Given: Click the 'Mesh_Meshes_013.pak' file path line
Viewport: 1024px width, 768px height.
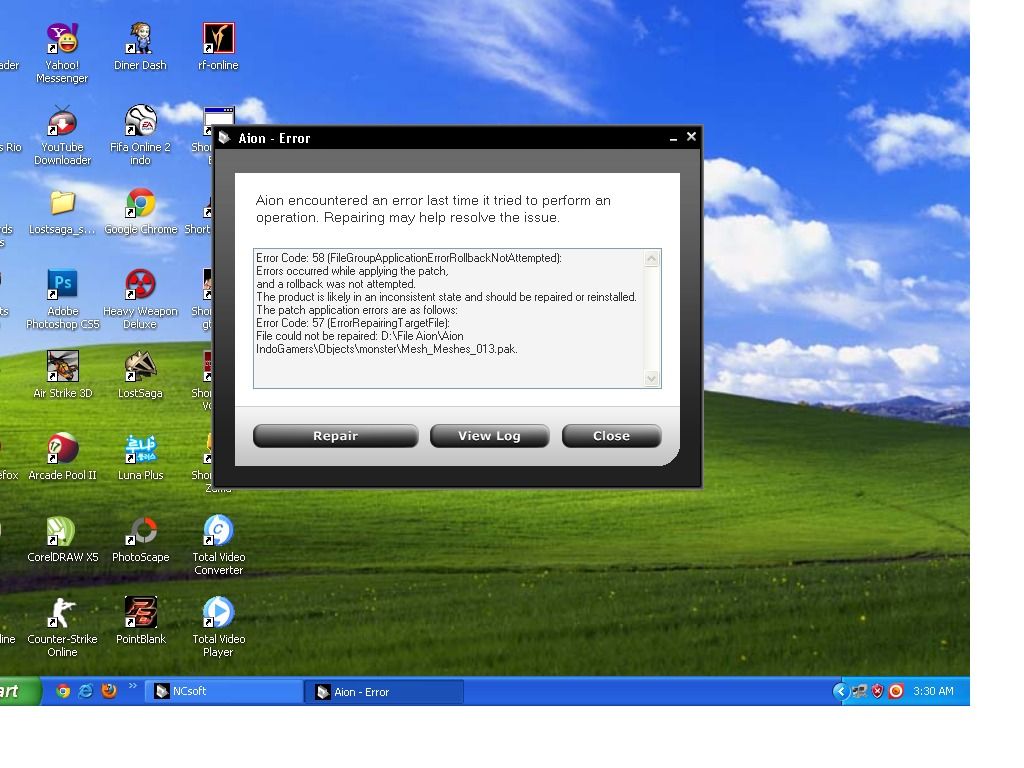Looking at the screenshot, I should click(x=387, y=349).
